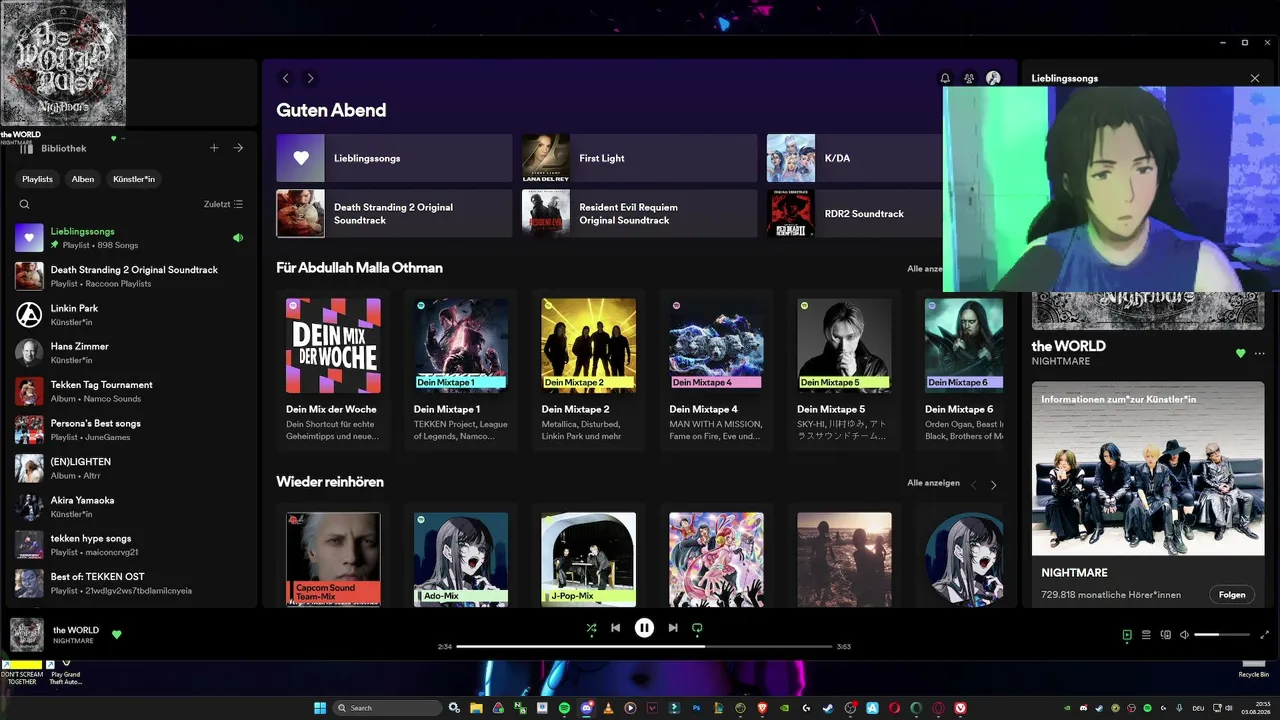
Task: Open Death Stranding 2 Original Soundtrack in library
Action: [x=129, y=276]
